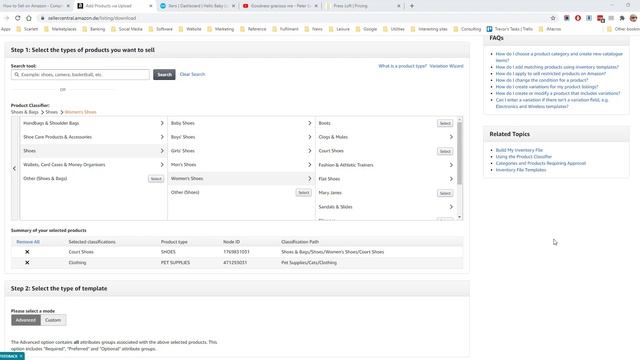Screen dimensions: 640x360
Task: Open the Build My Inventory File link
Action: (519, 150)
